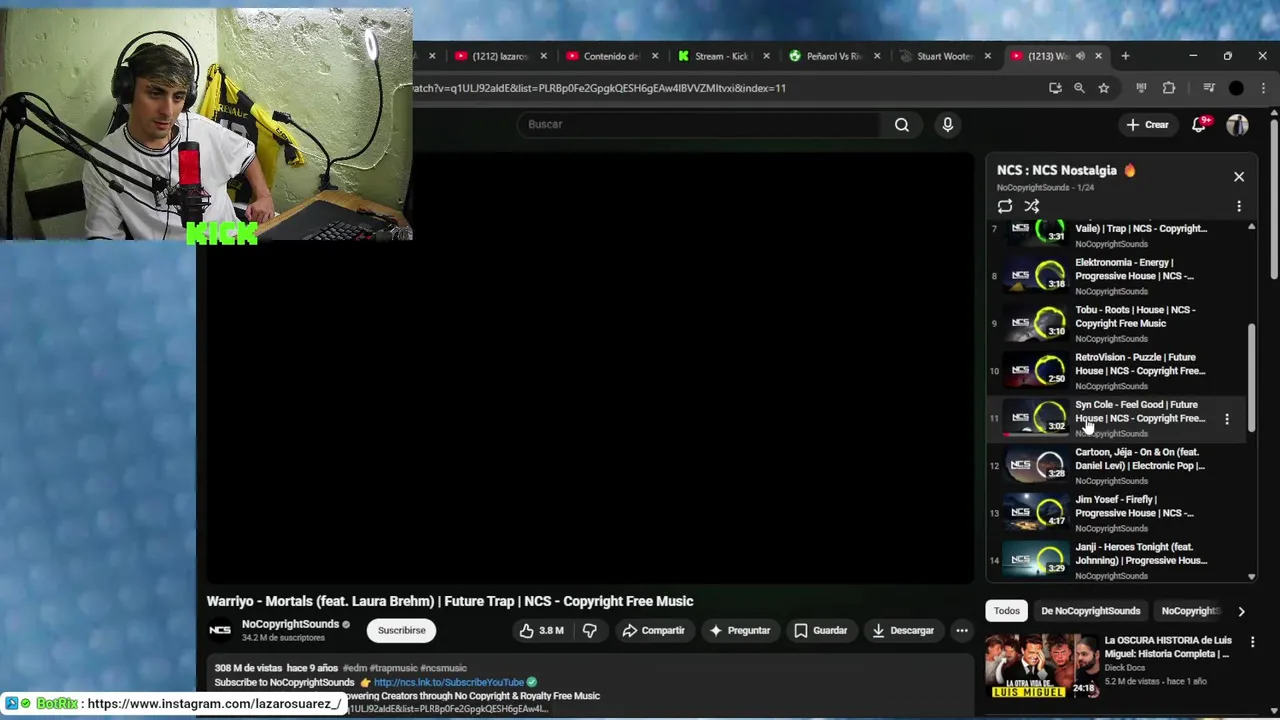Viewport: 1280px width, 720px height.
Task: Play Syn Cole - Feel Good track
Action: coord(1118,418)
